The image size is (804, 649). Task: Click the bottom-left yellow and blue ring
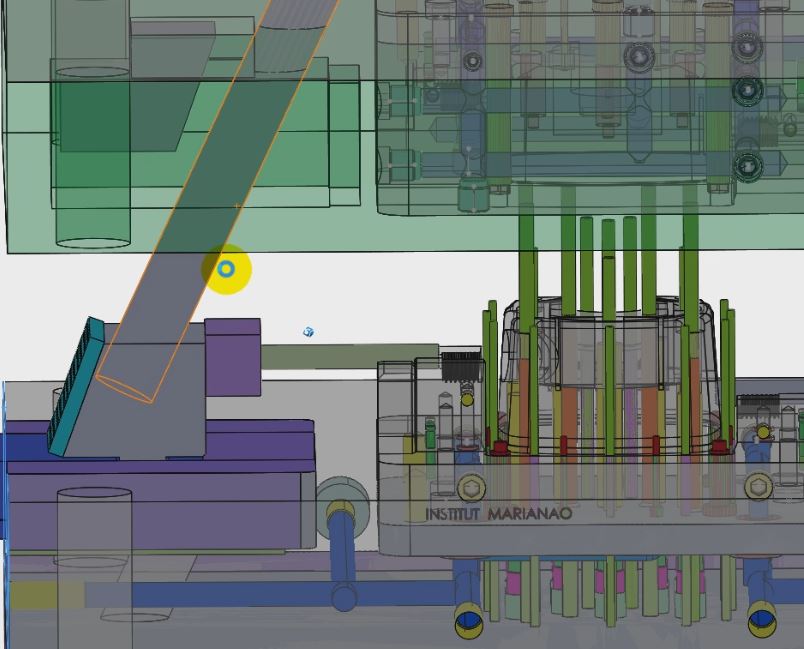point(469,620)
